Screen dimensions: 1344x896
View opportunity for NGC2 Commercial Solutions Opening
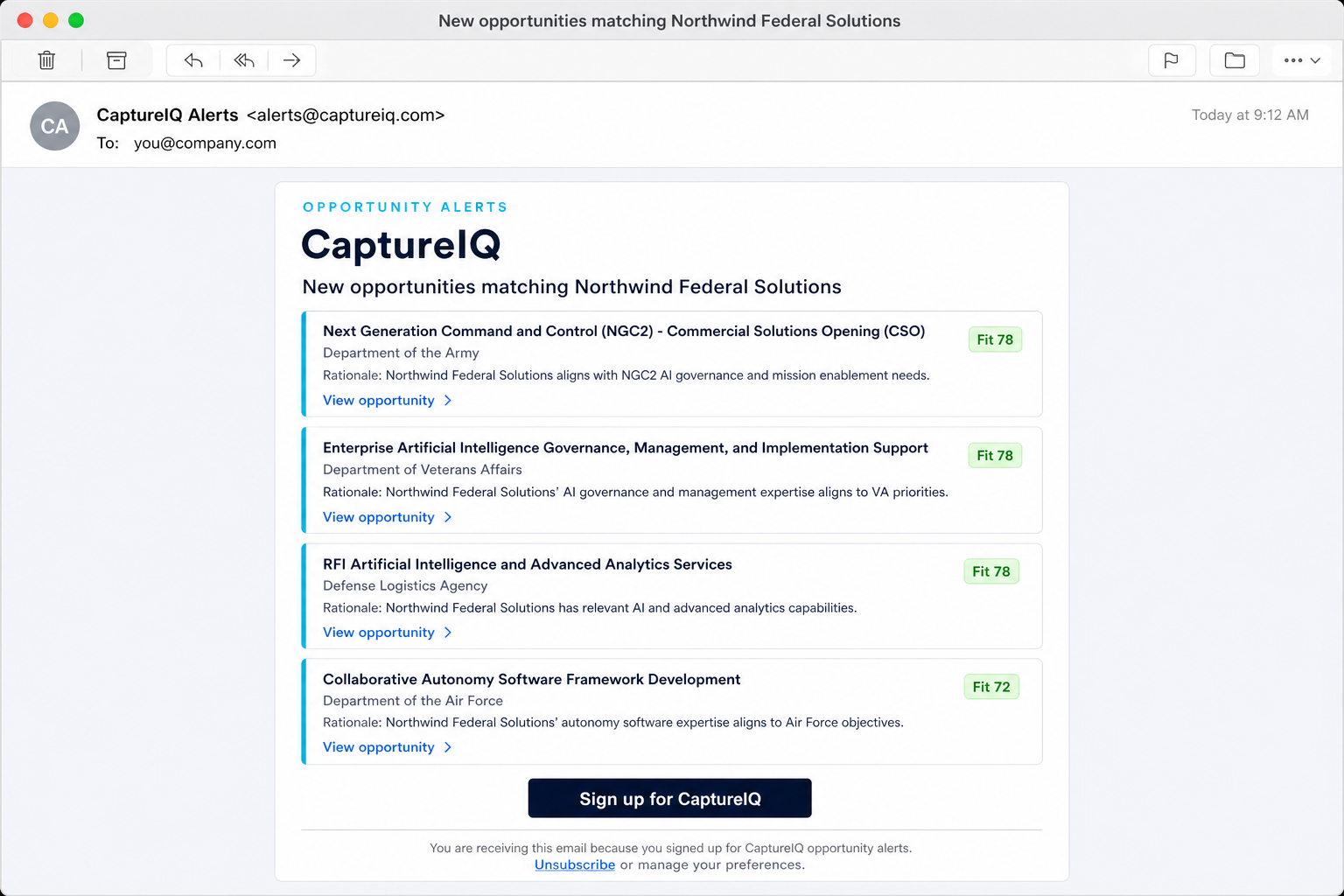tap(379, 400)
